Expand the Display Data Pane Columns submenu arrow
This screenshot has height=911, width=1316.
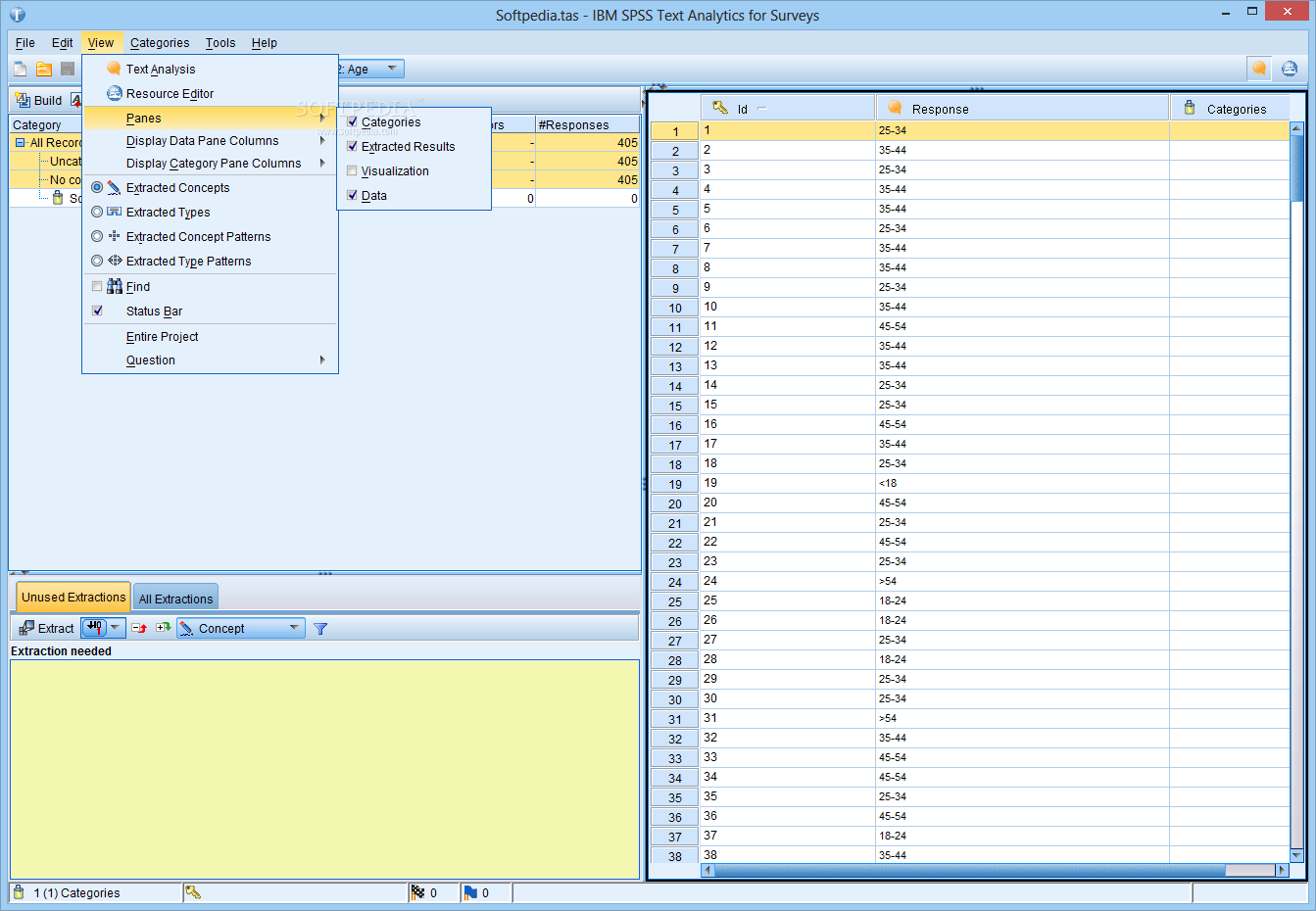coord(321,140)
